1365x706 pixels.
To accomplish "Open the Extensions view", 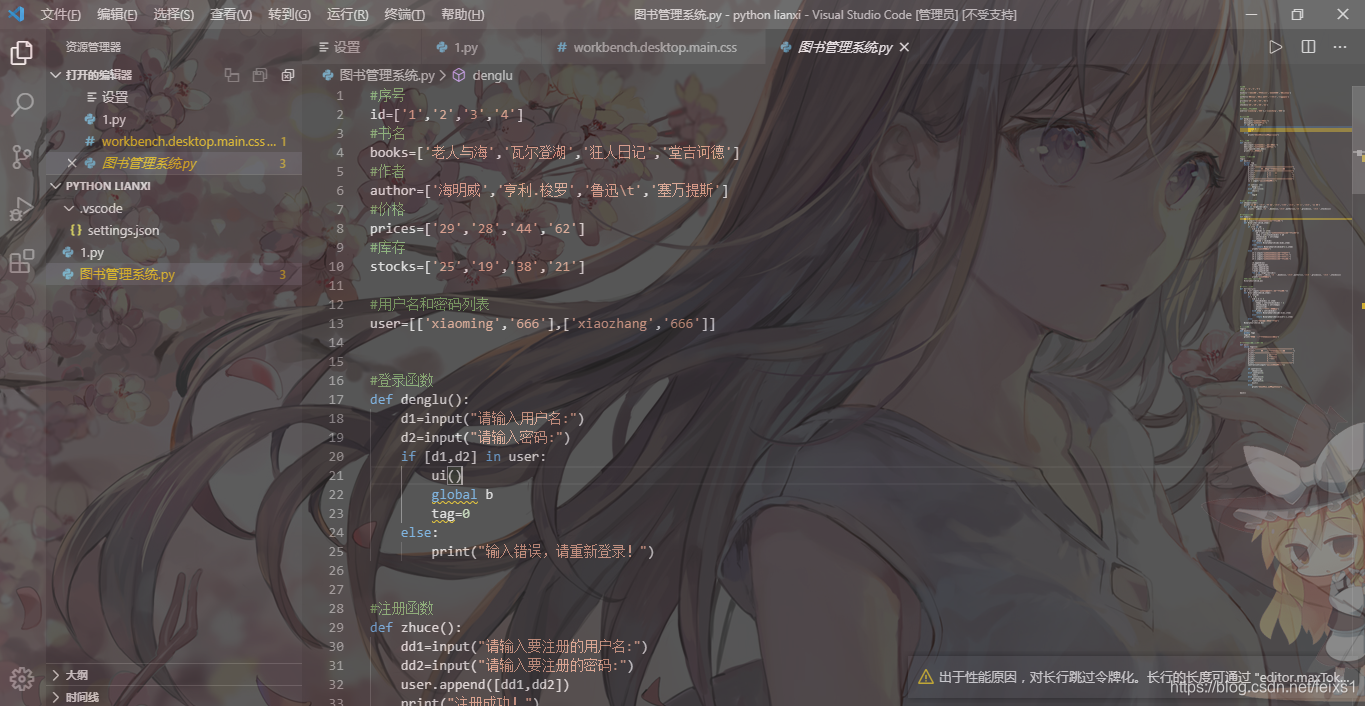I will (22, 262).
